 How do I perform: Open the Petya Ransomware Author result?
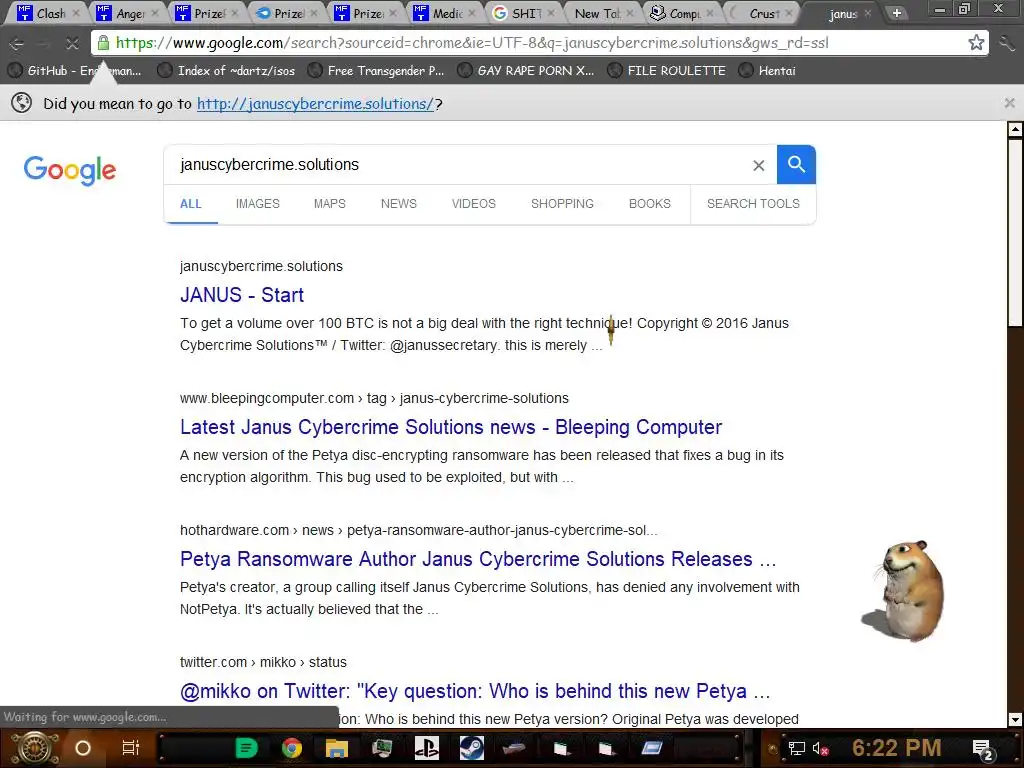pyautogui.click(x=478, y=559)
